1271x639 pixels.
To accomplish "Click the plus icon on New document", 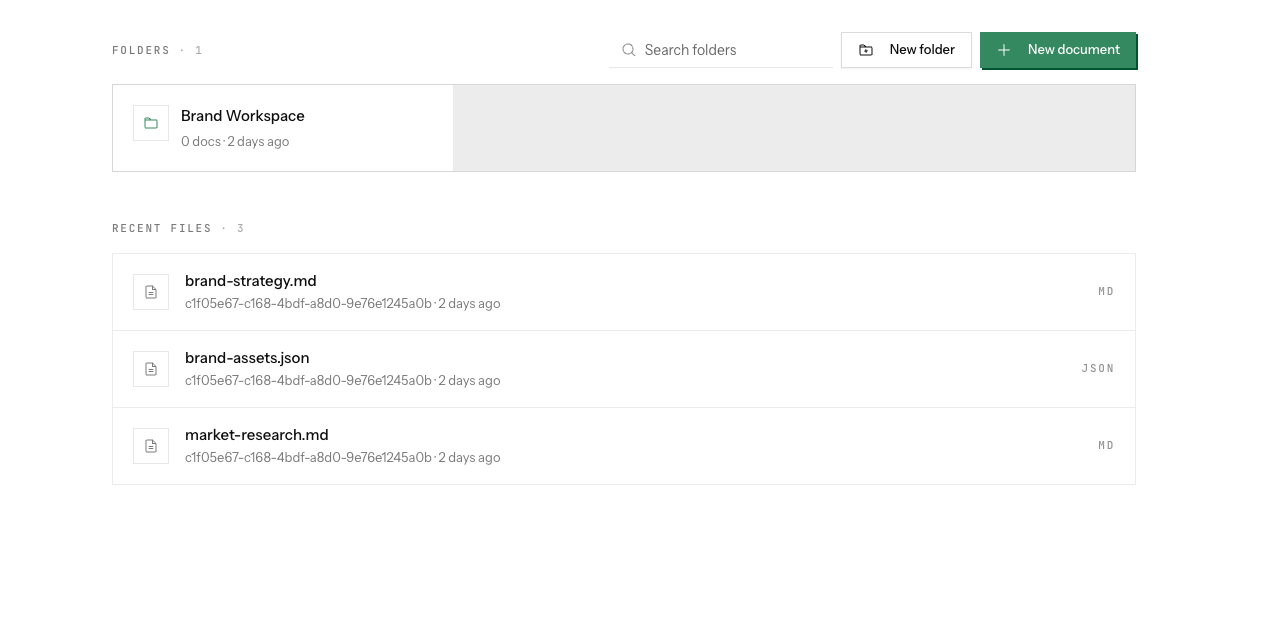I will 1004,50.
